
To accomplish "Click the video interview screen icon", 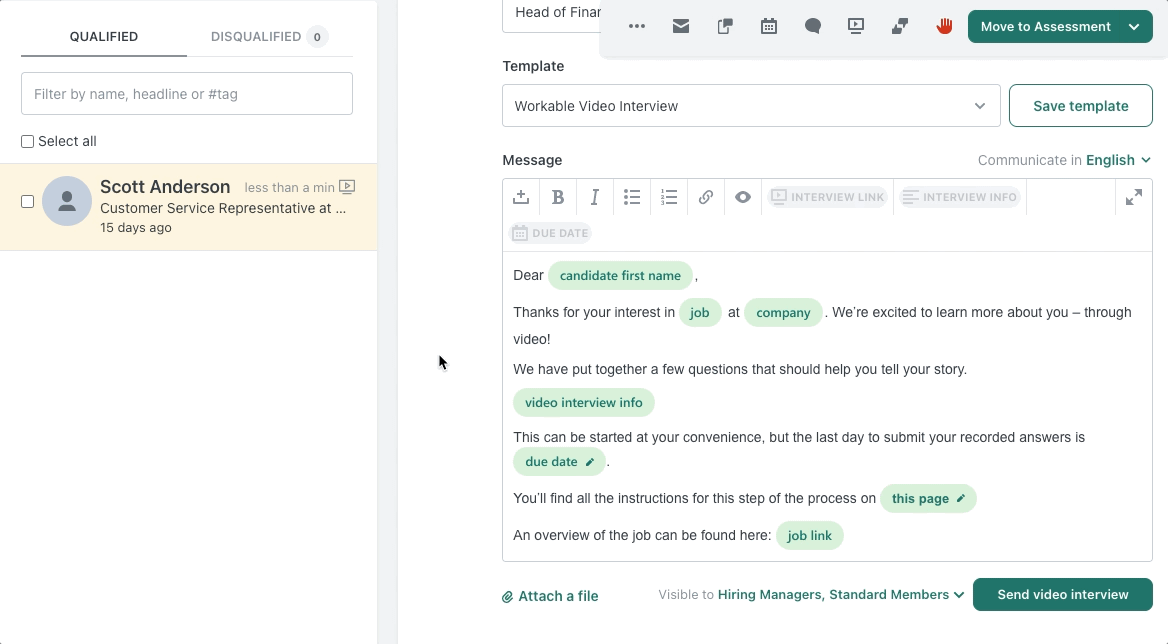I will tap(856, 26).
